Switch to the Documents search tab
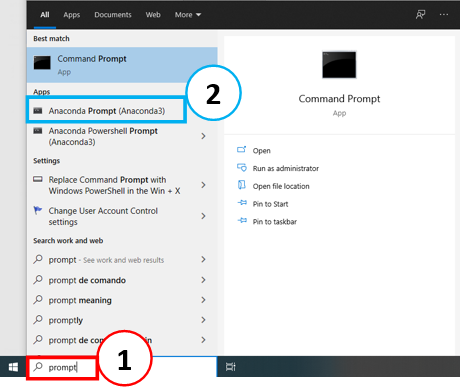460x387 pixels. click(x=113, y=15)
